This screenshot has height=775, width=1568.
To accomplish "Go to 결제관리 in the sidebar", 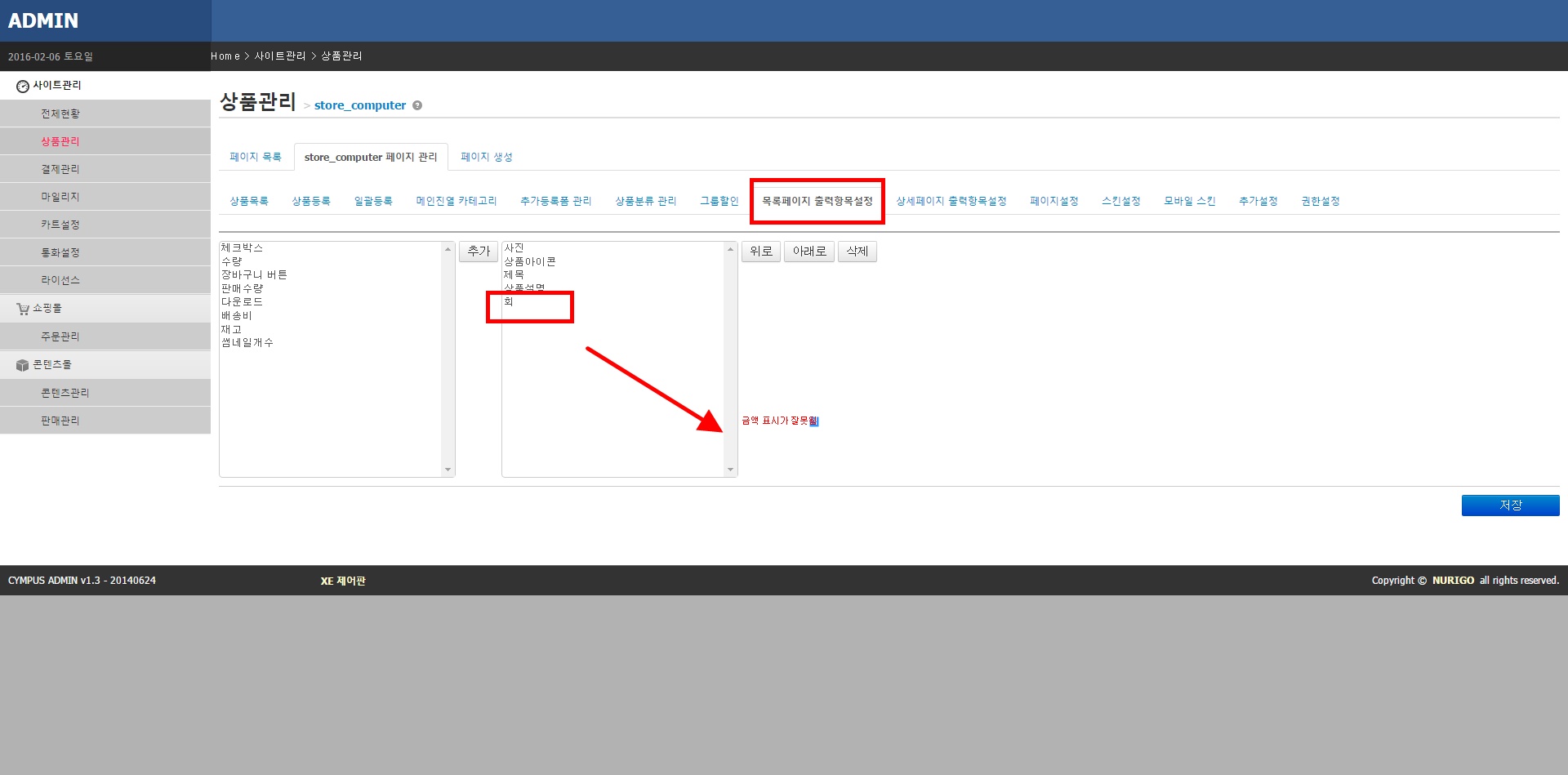I will [x=60, y=169].
